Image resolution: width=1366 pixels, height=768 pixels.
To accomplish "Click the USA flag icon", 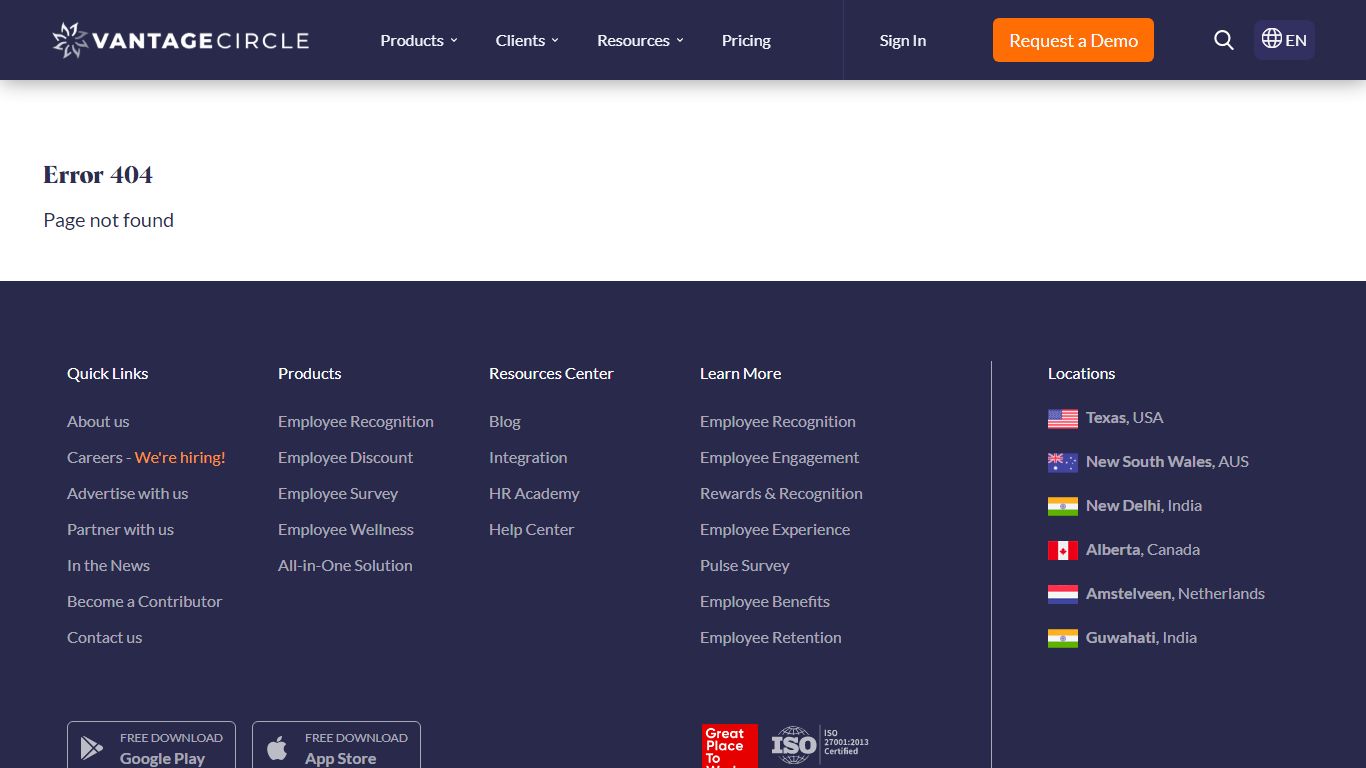I will (x=1063, y=418).
